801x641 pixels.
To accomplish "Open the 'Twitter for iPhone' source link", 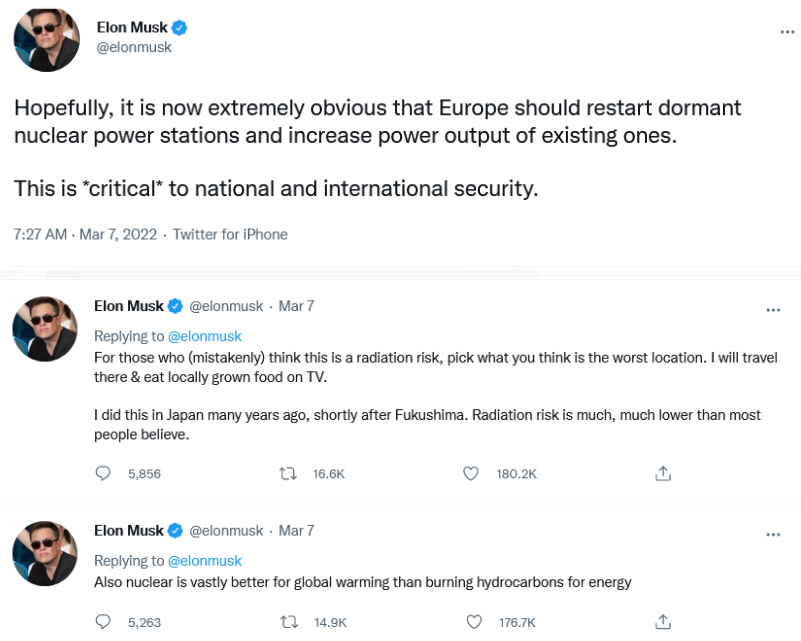I will coord(230,234).
